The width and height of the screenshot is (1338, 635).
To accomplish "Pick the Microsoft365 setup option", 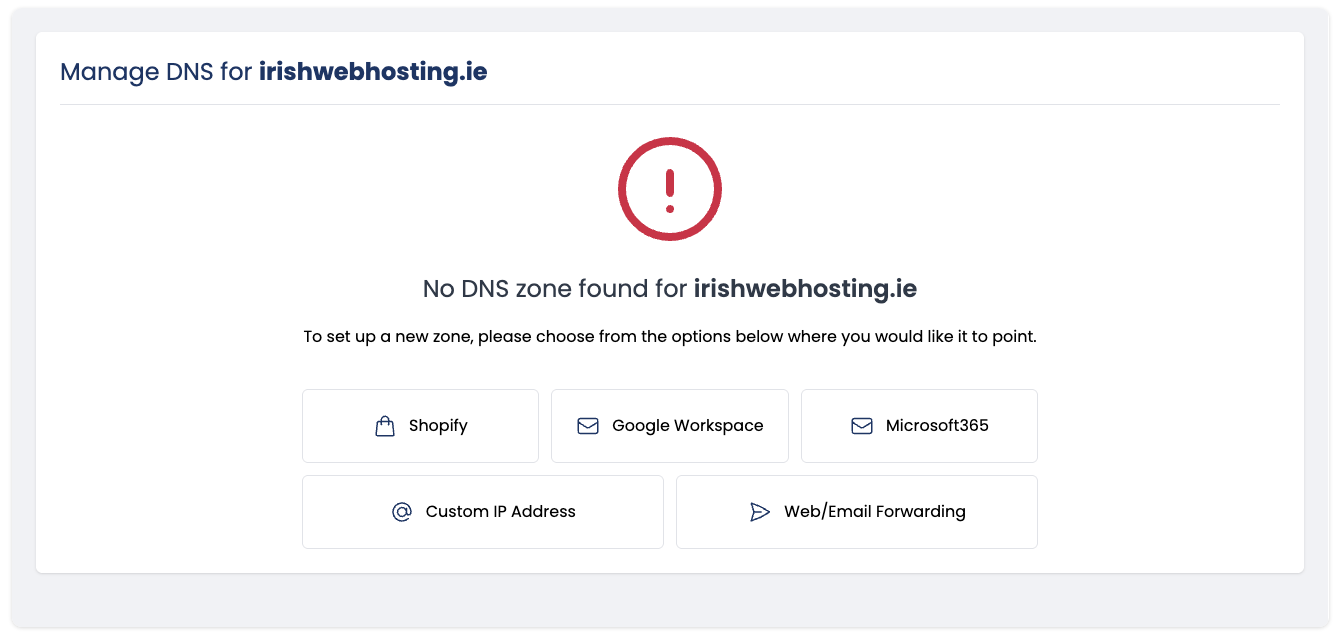I will click(919, 426).
